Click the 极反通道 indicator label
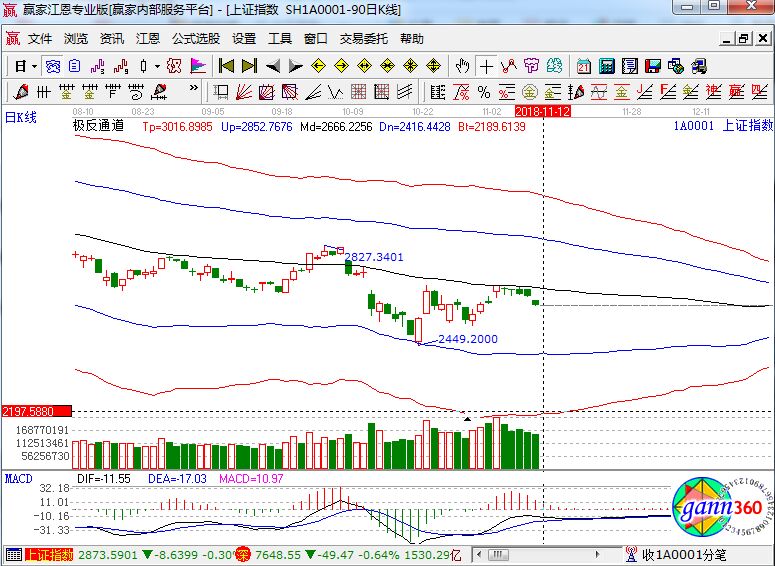The width and height of the screenshot is (775, 566). (x=98, y=127)
